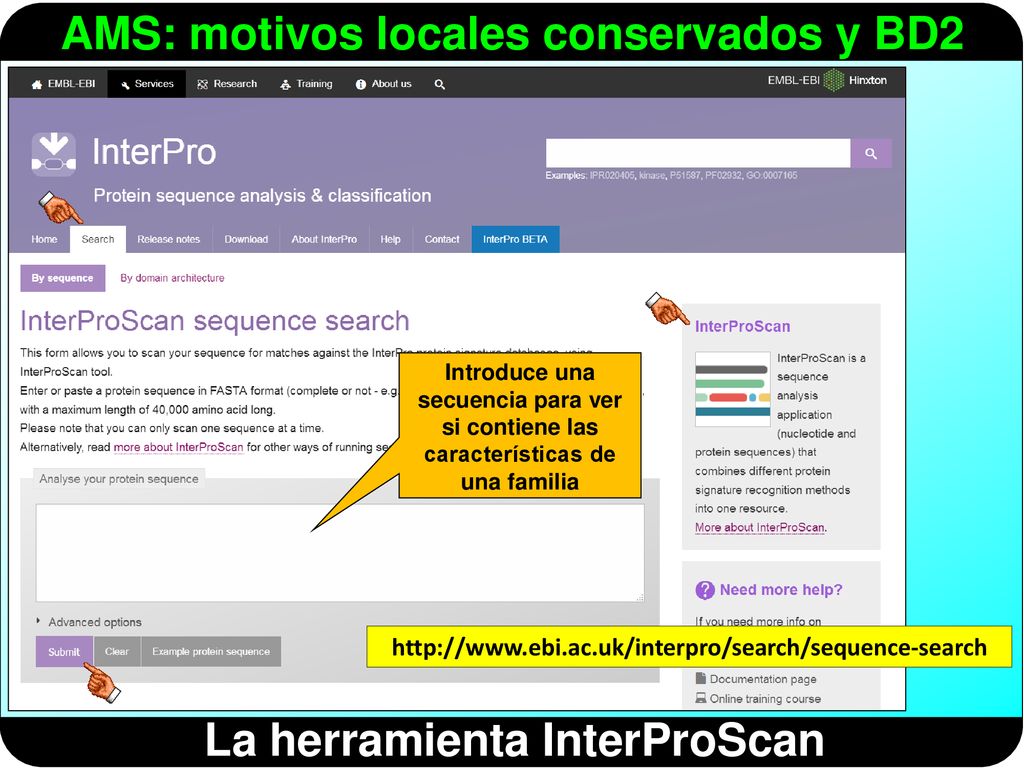Select the By sequence button
Viewport: 1024px width, 768px height.
63,278
